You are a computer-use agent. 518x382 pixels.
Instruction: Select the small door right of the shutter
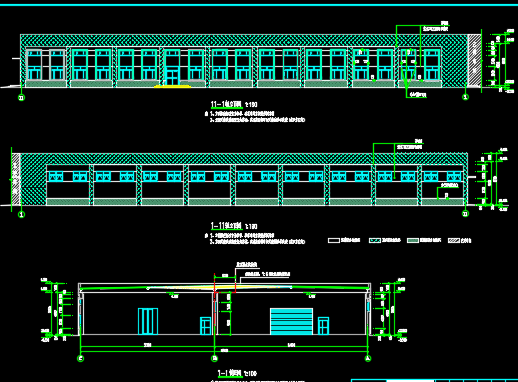point(323,326)
